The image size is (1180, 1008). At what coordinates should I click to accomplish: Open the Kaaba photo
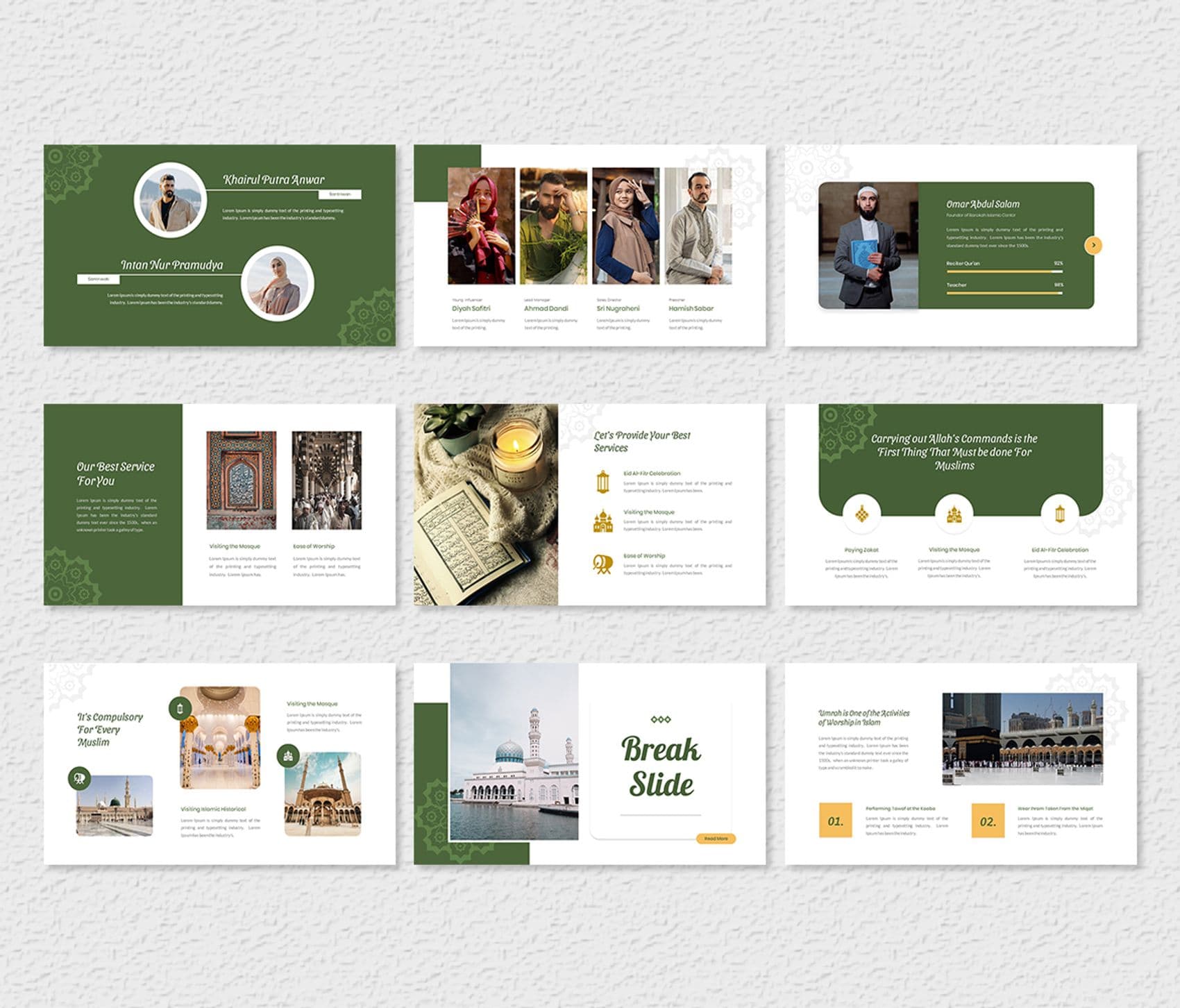(x=1022, y=739)
